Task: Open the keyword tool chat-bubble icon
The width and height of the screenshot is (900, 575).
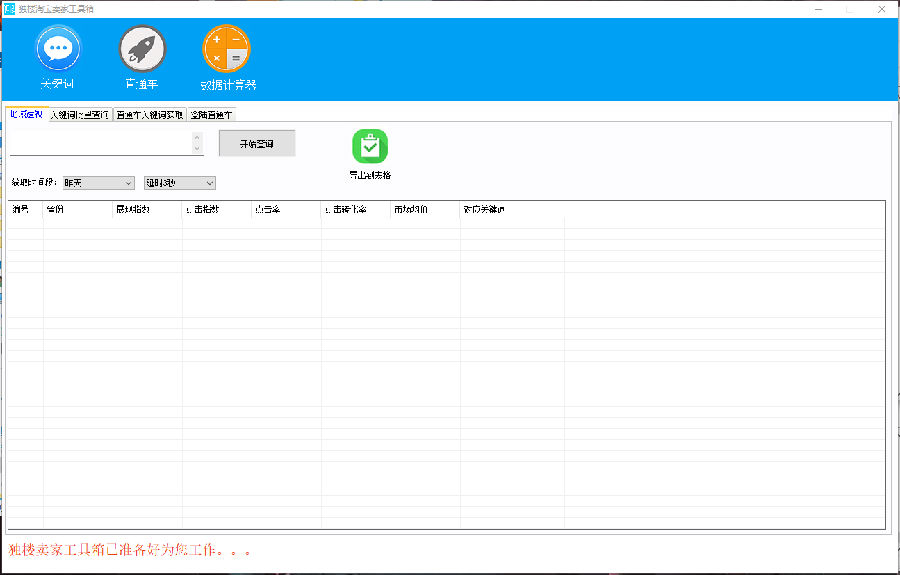Action: point(58,49)
